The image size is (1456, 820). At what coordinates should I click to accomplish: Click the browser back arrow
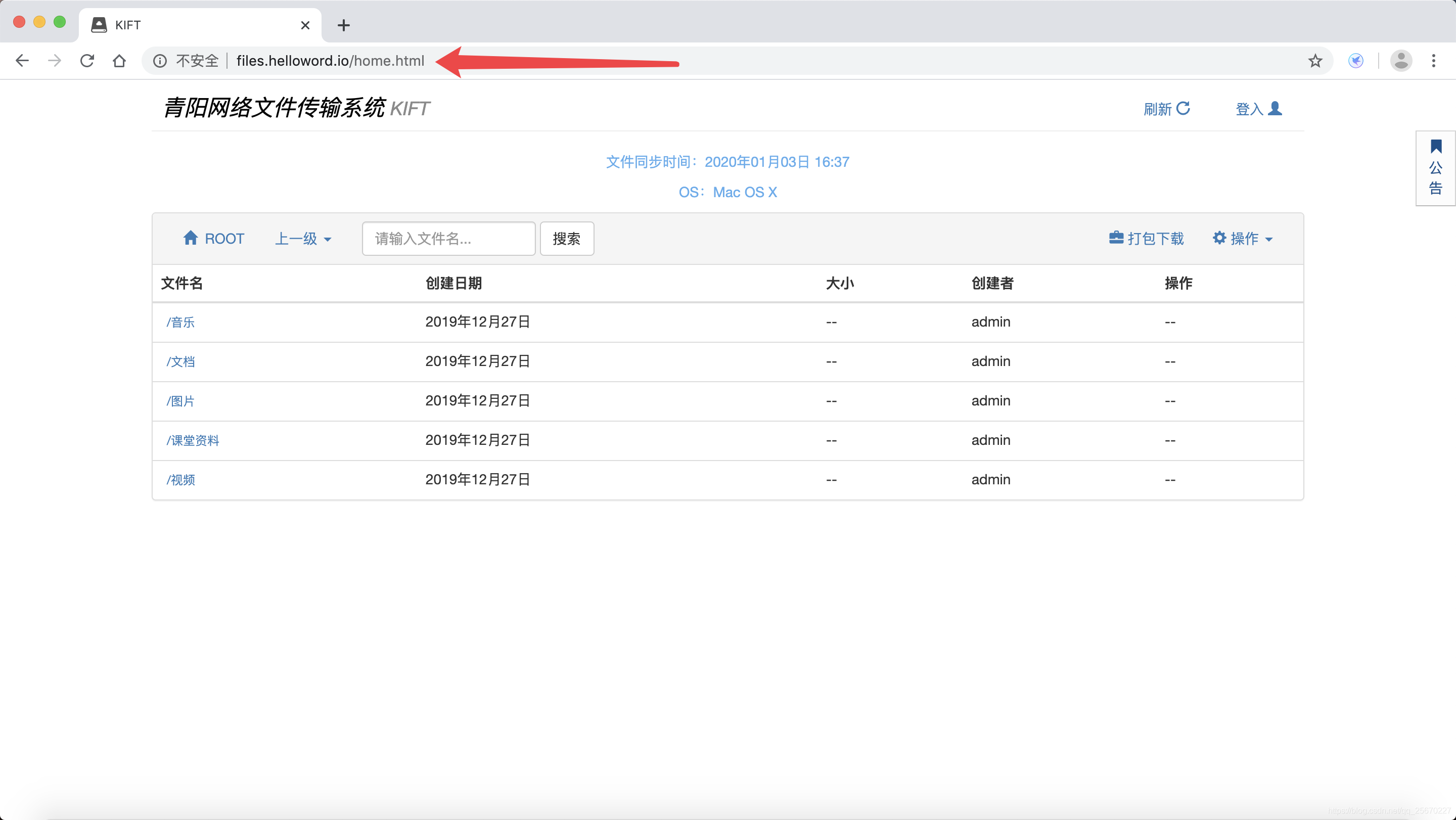coord(22,61)
